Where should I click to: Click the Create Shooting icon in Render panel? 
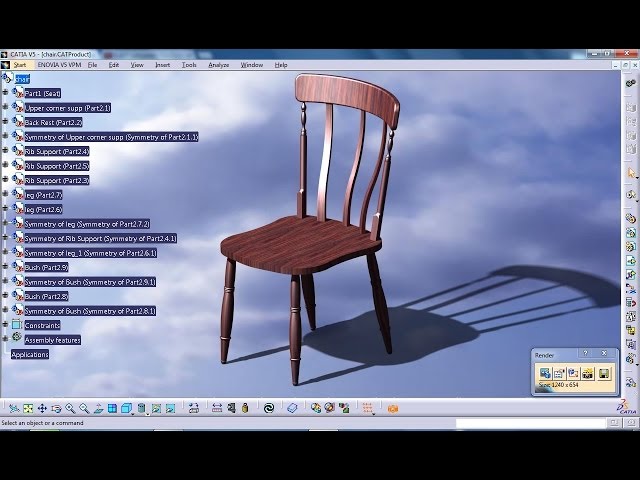pos(545,373)
